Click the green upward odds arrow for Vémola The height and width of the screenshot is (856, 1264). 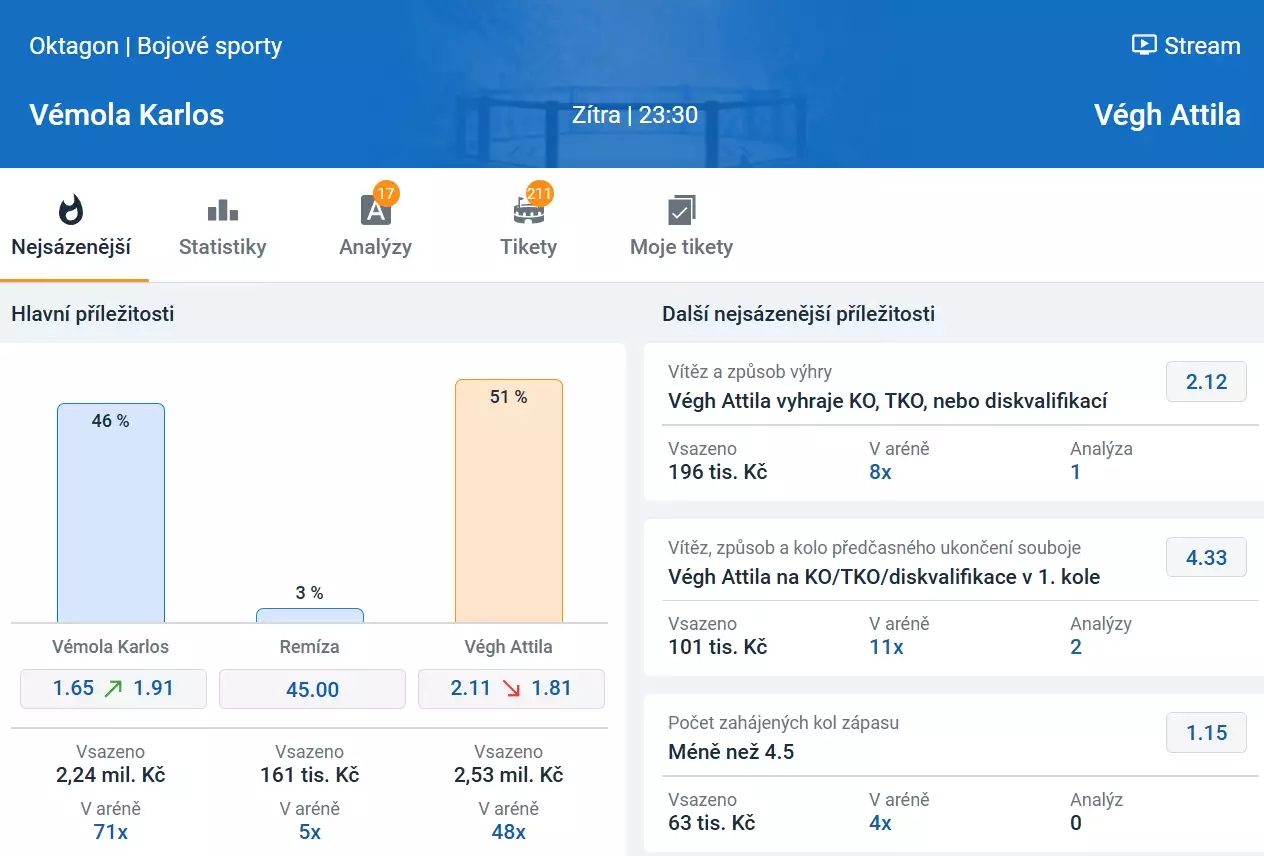(113, 689)
